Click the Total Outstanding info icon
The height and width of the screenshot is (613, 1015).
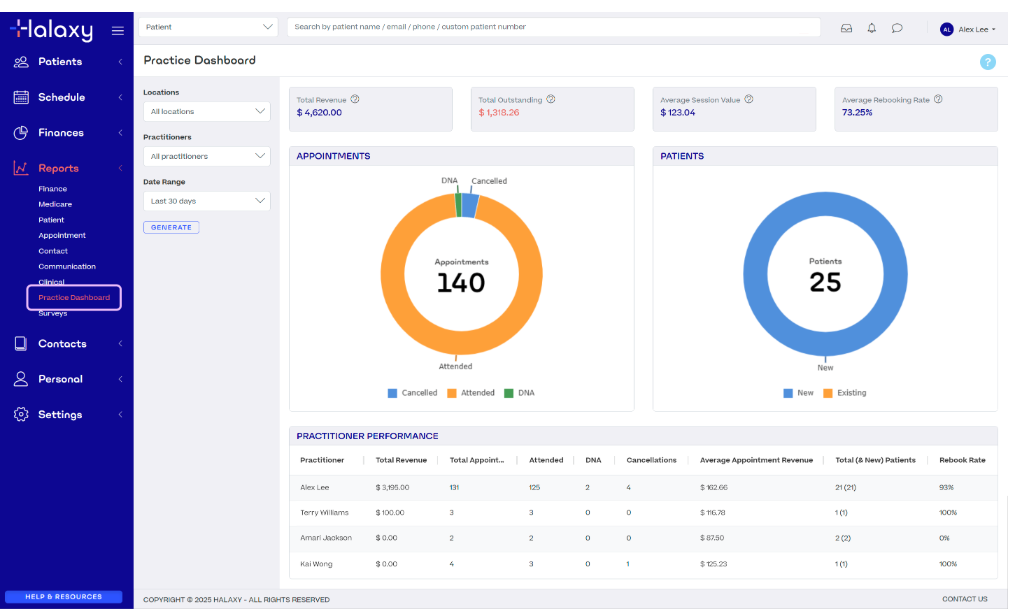551,99
